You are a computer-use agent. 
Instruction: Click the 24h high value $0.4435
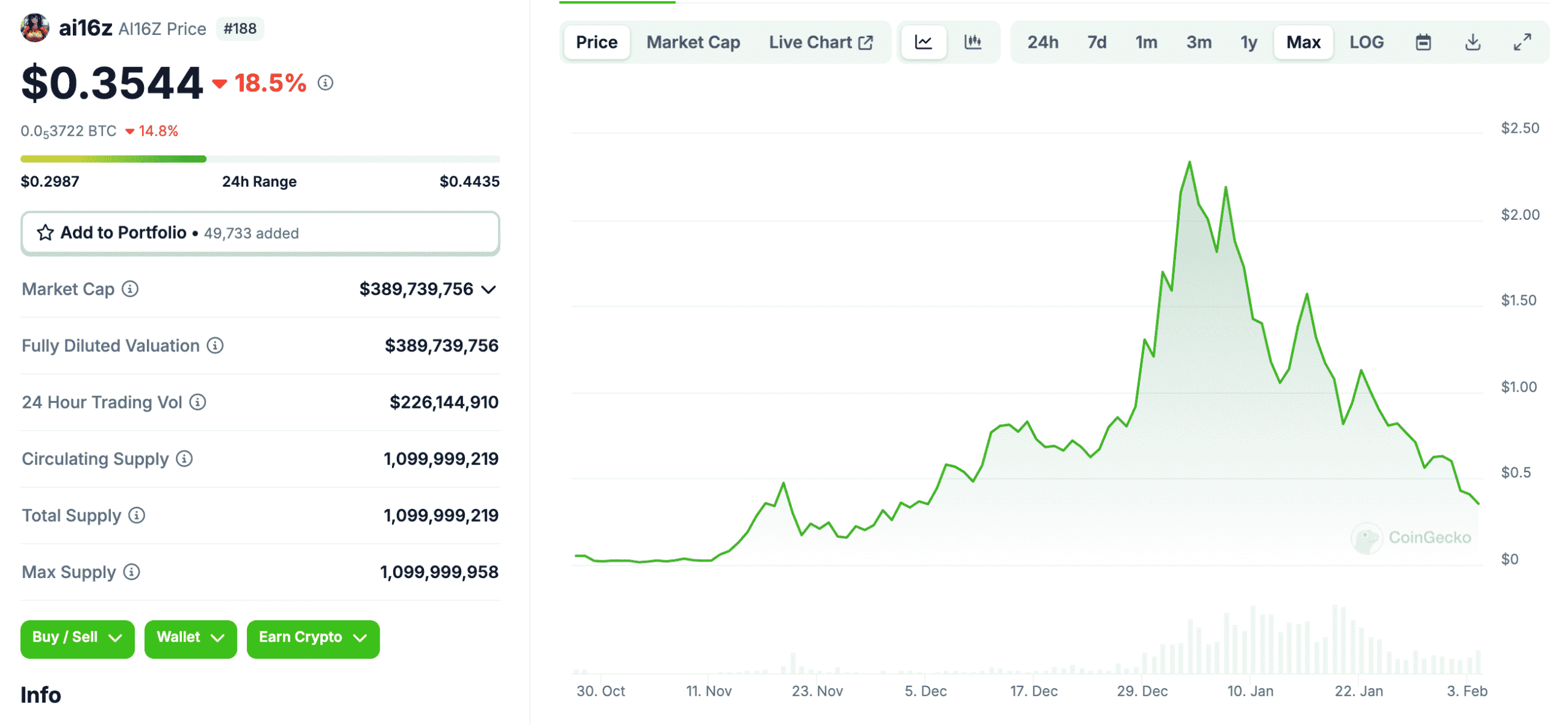pyautogui.click(x=469, y=181)
